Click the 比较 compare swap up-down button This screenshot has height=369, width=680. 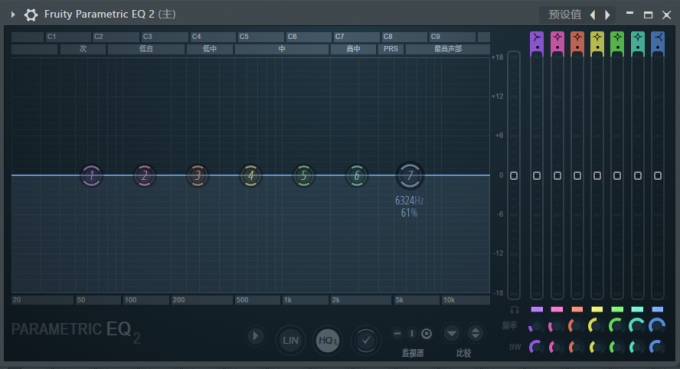coord(475,333)
